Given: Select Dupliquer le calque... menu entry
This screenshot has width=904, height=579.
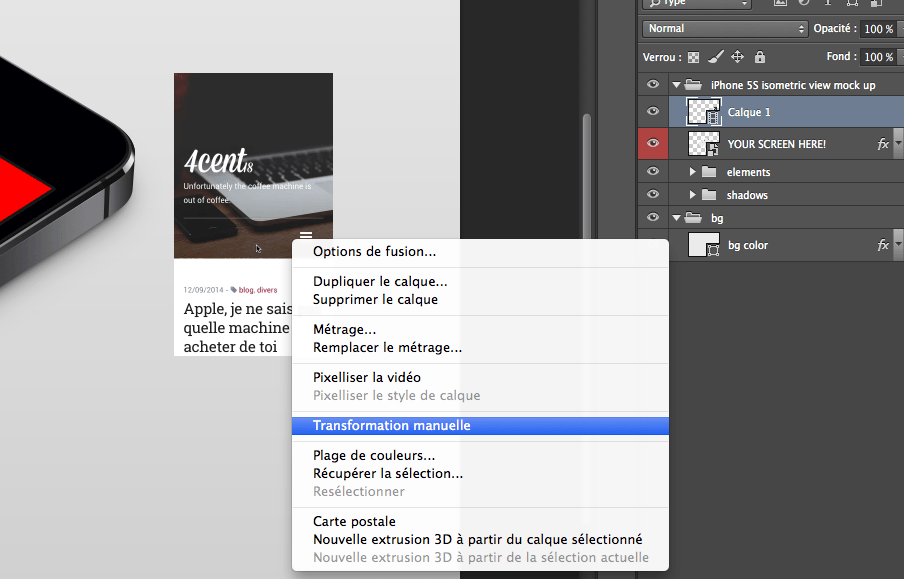Looking at the screenshot, I should pyautogui.click(x=380, y=282).
